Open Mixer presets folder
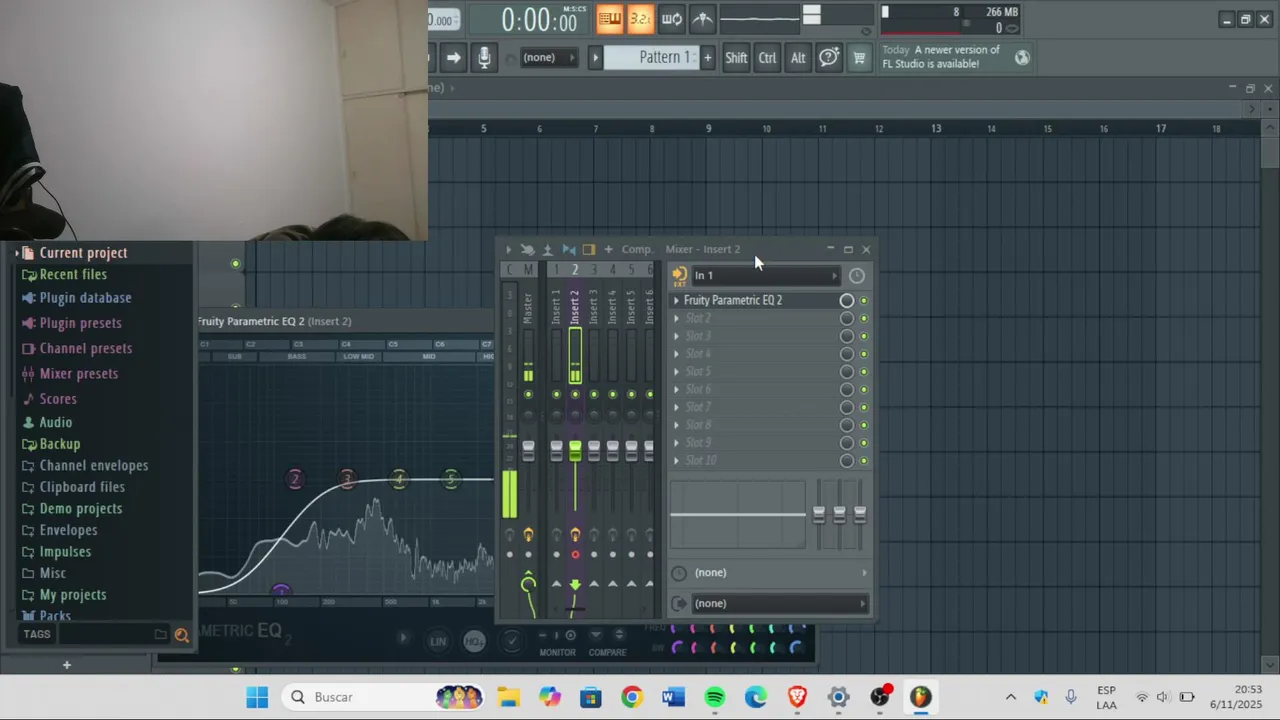The width and height of the screenshot is (1280, 720). click(x=78, y=373)
